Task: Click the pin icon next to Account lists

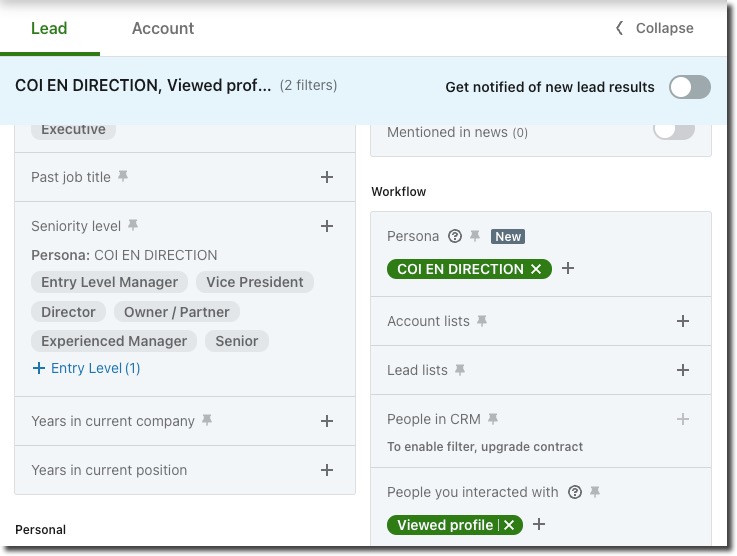Action: click(x=482, y=321)
